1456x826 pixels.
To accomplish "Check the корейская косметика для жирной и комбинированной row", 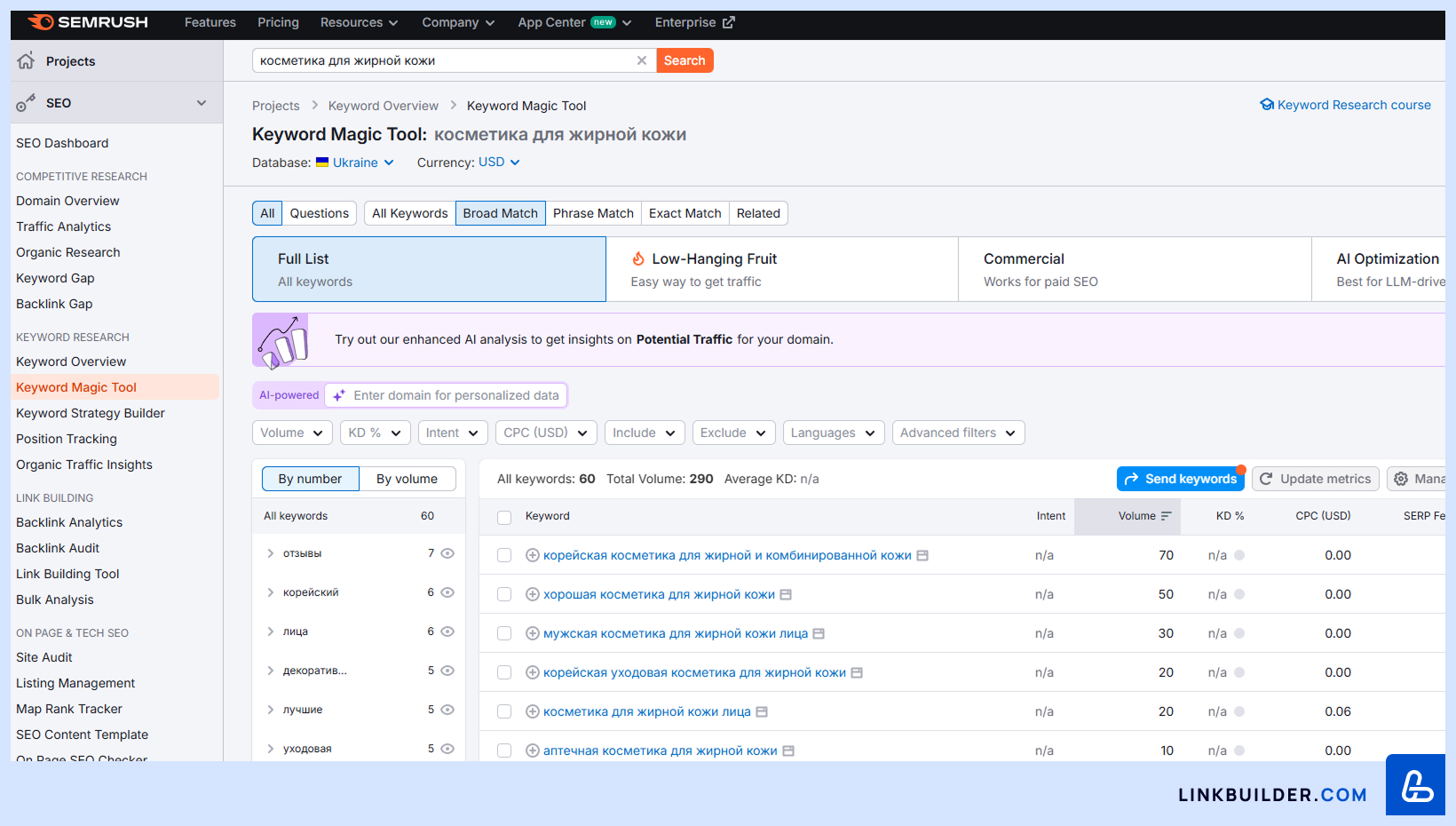I will (x=504, y=555).
